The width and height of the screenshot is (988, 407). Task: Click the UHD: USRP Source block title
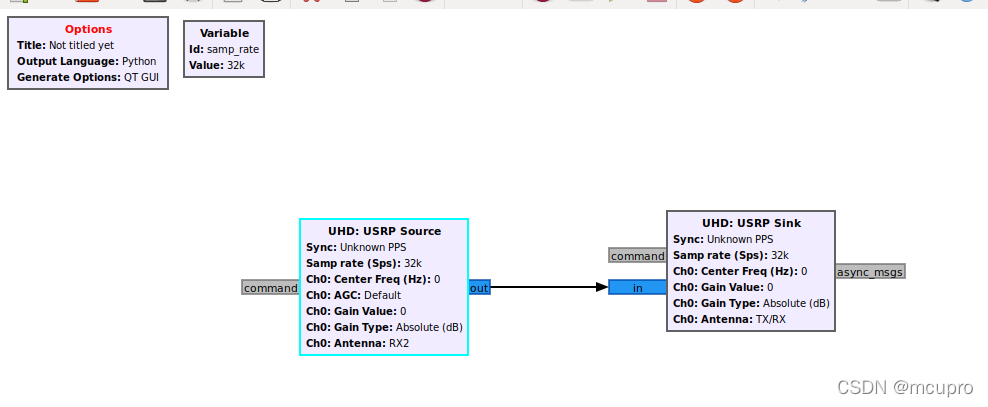pyautogui.click(x=384, y=231)
